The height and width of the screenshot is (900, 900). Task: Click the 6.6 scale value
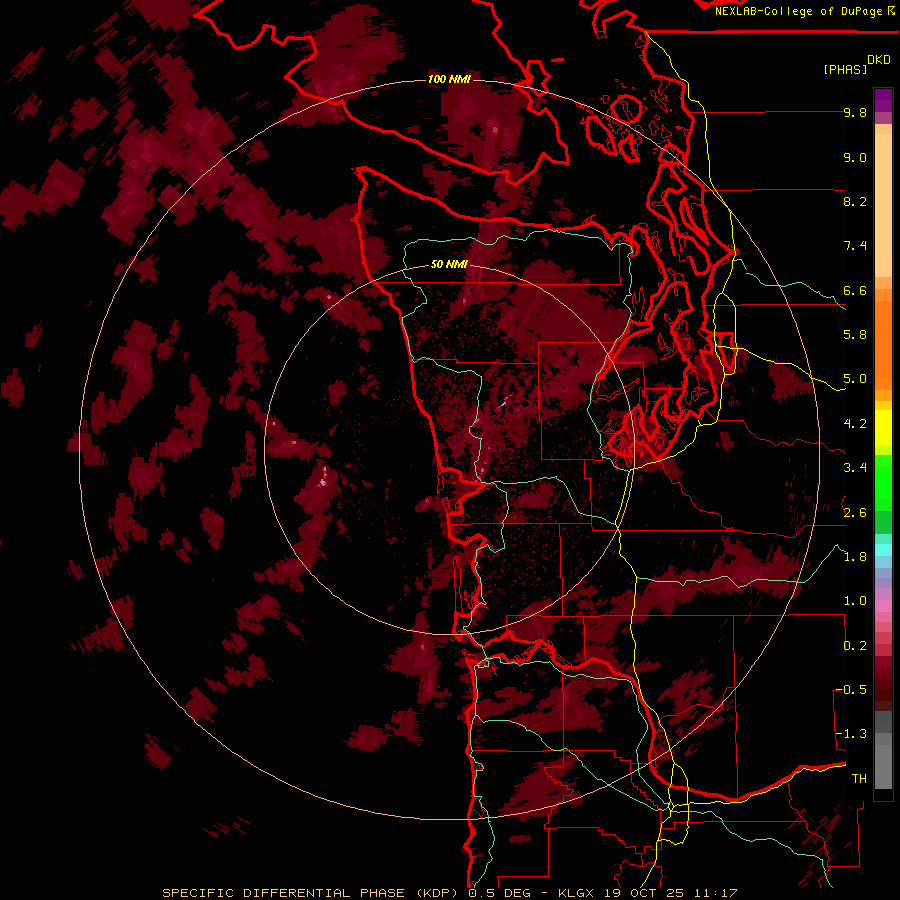[x=855, y=290]
